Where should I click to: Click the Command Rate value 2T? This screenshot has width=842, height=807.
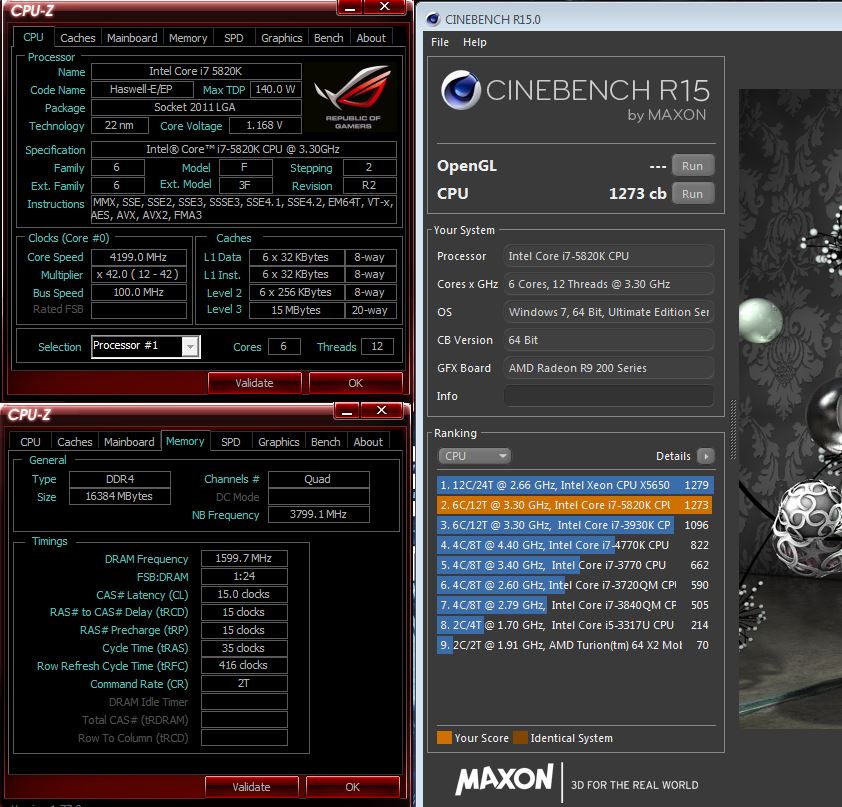click(244, 684)
